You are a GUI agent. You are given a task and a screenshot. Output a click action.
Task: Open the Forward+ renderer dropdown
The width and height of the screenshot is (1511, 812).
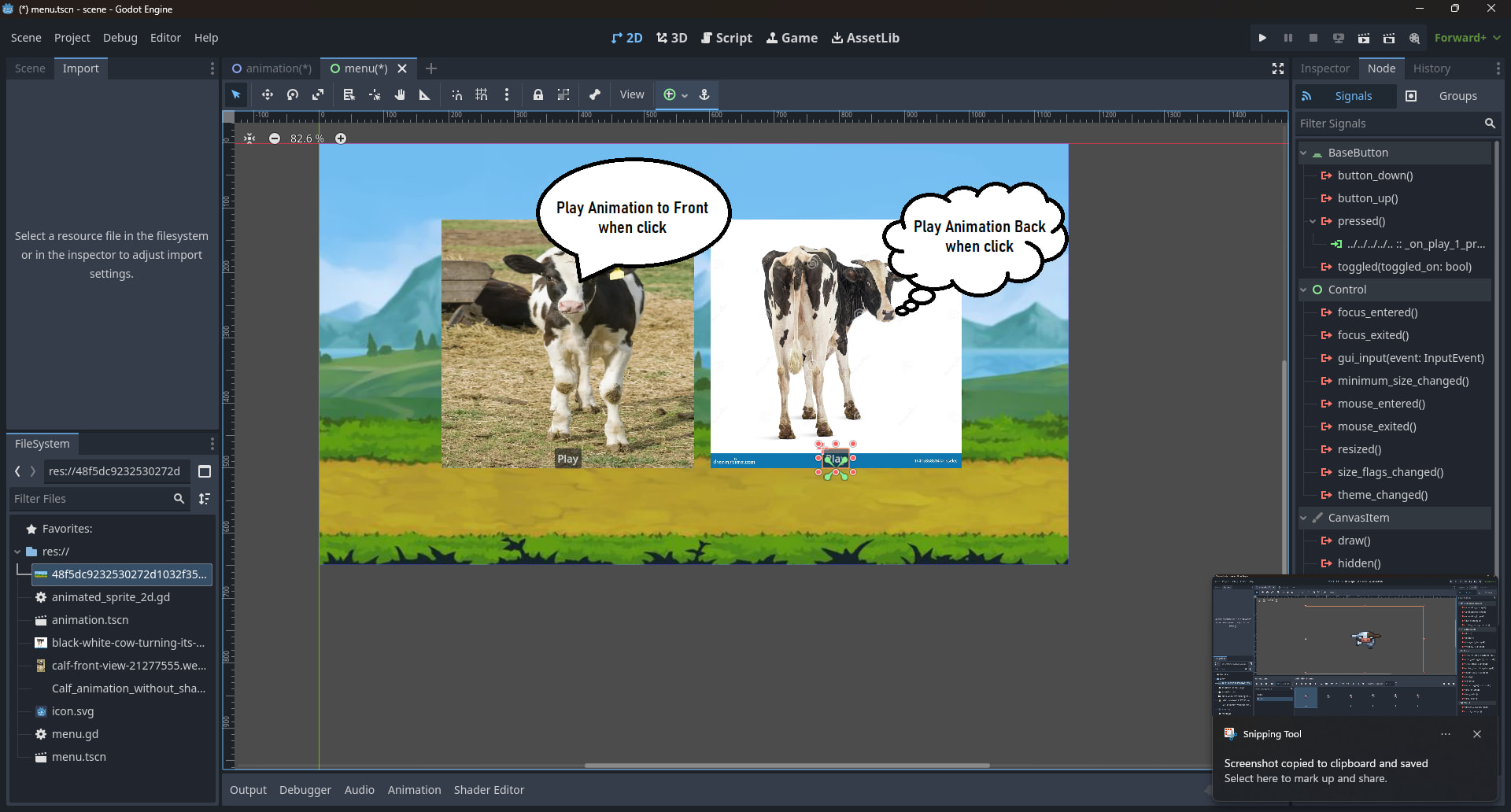coord(1467,38)
